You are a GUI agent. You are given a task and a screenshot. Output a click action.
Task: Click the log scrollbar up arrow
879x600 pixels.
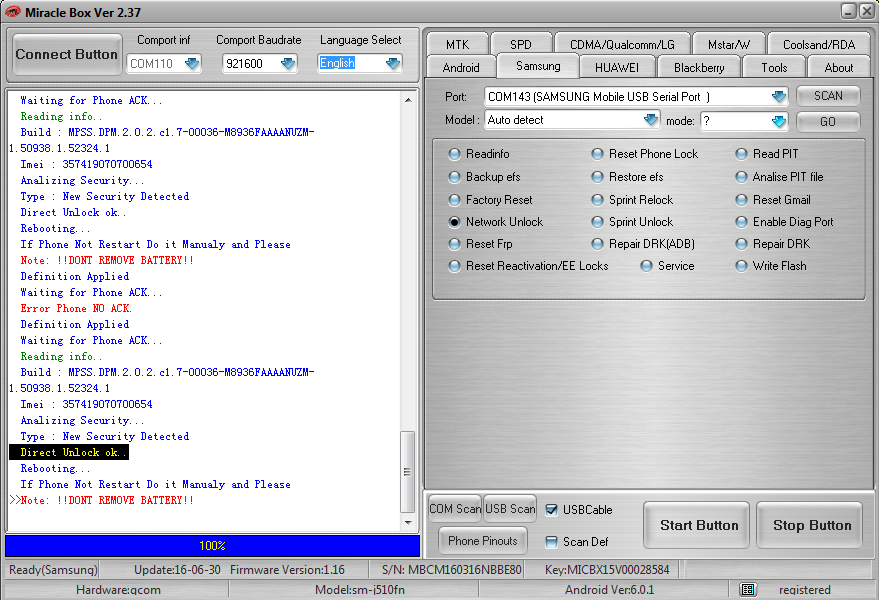point(408,100)
